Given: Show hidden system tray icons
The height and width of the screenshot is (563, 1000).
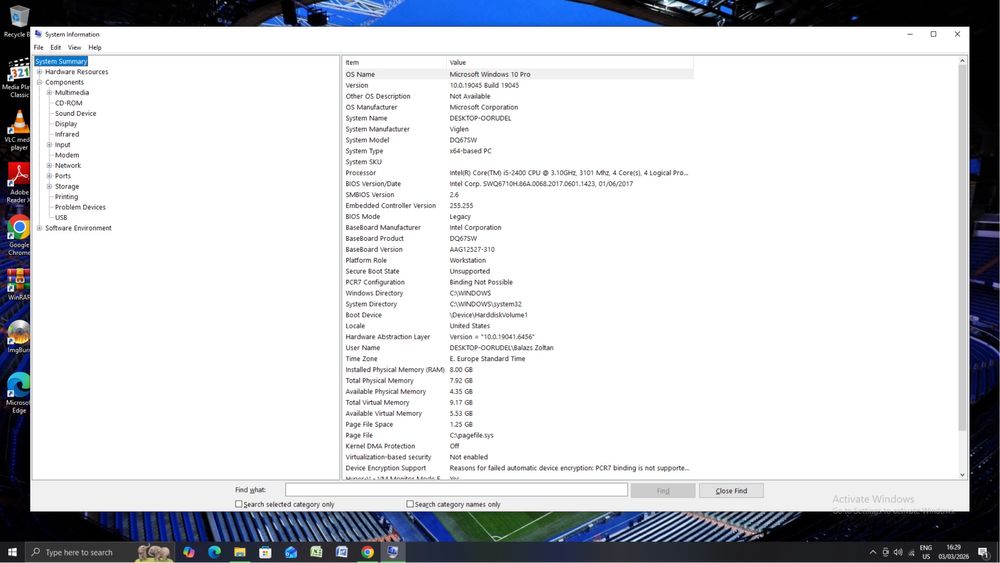Looking at the screenshot, I should 872,553.
